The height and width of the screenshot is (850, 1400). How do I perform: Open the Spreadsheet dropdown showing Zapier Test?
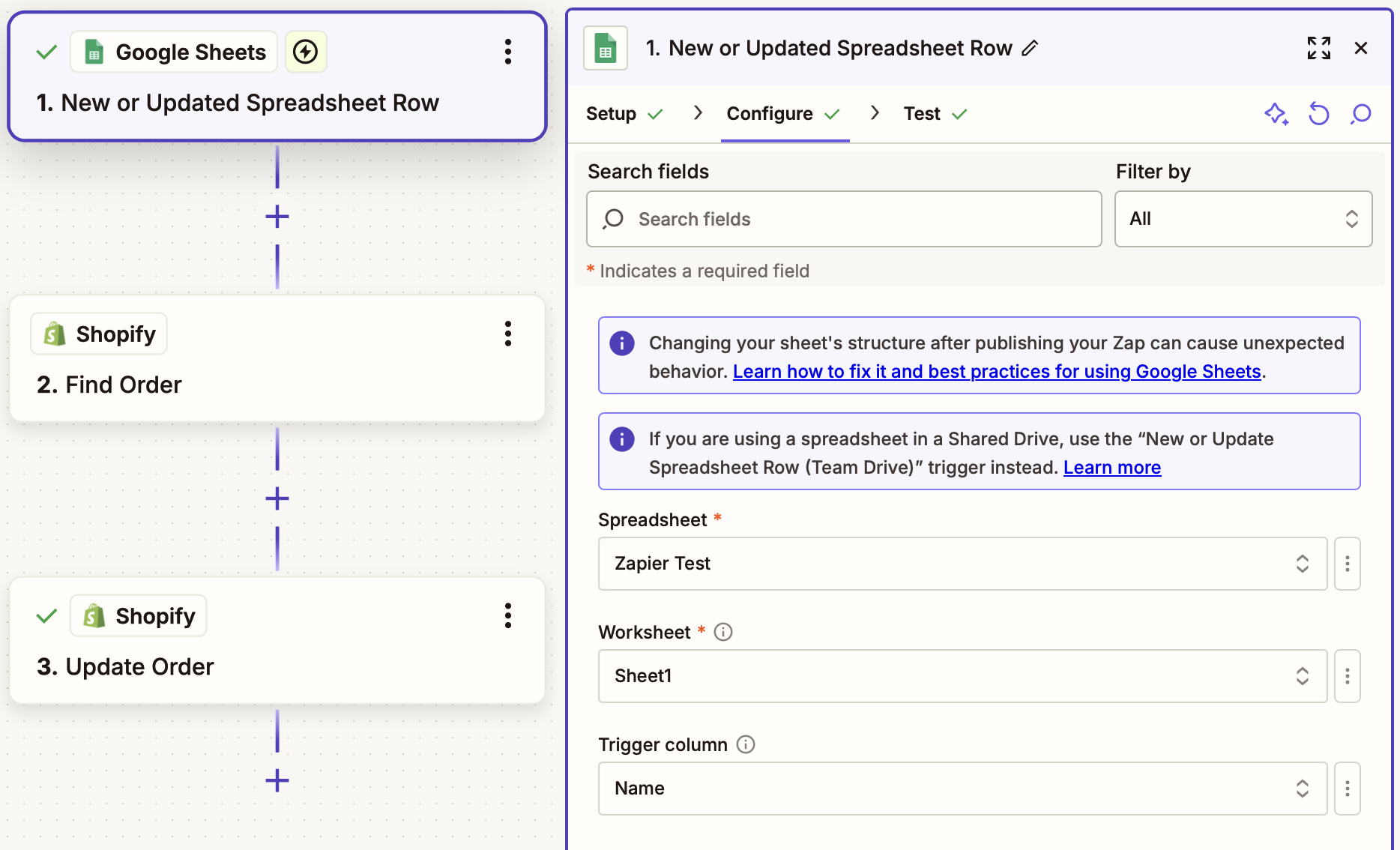[x=962, y=564]
